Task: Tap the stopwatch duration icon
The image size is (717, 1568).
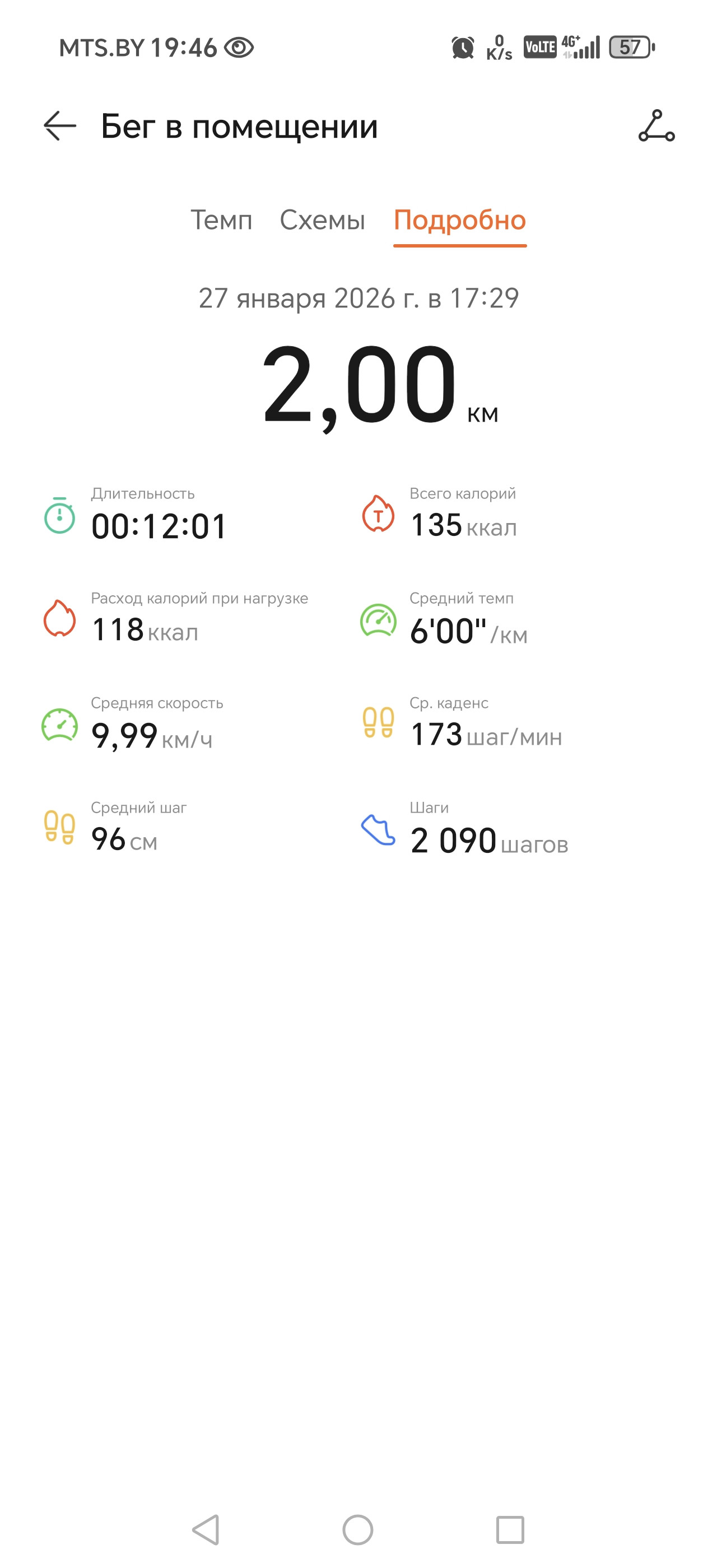Action: (59, 515)
